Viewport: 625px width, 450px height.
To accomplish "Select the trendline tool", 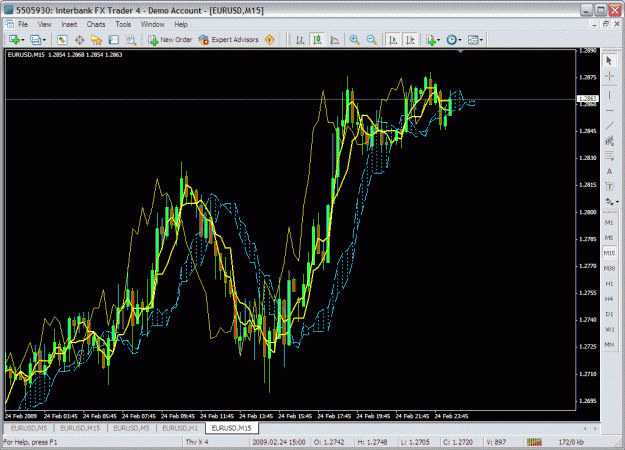I will tap(609, 126).
